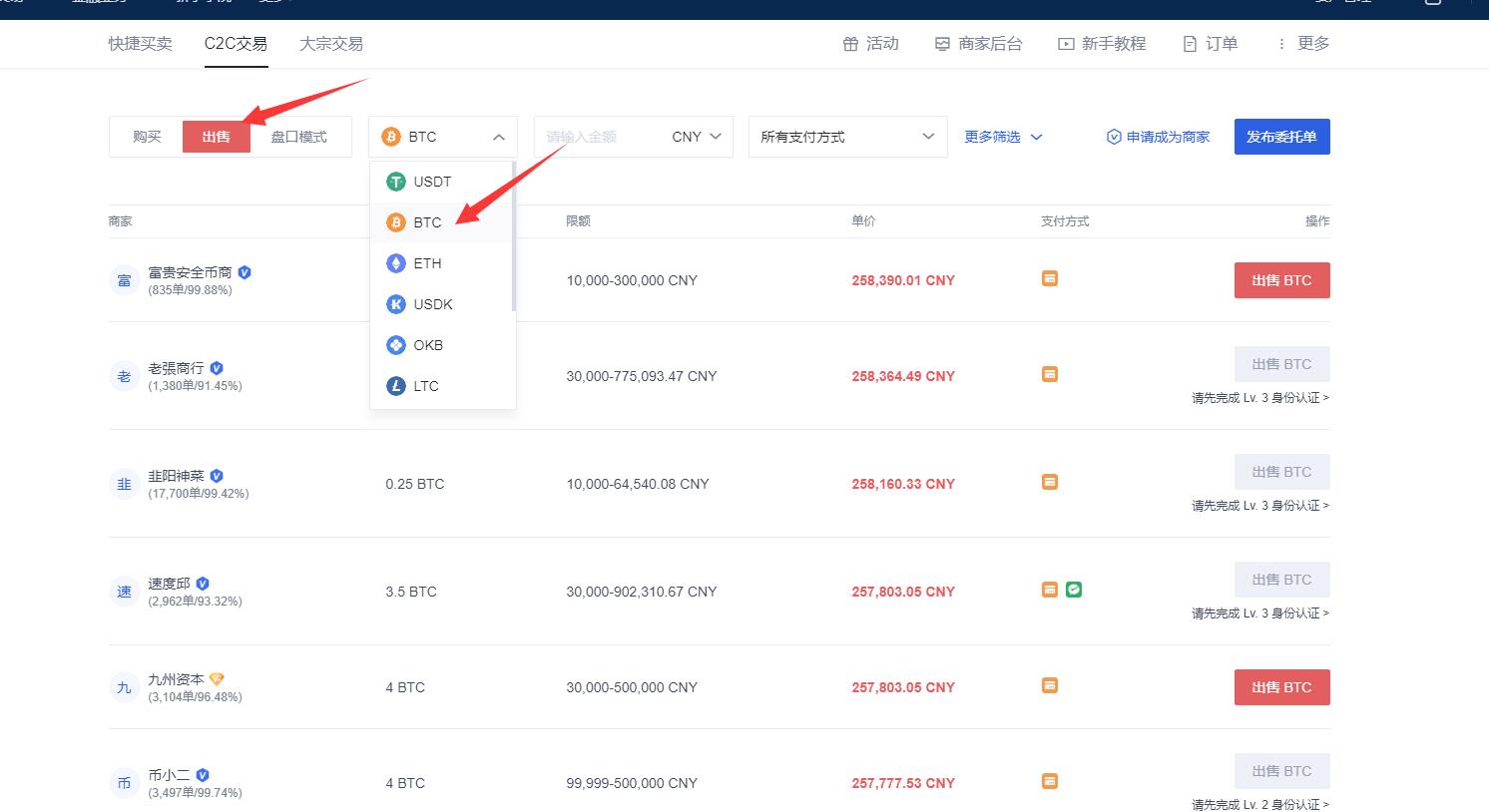This screenshot has width=1489, height=812.
Task: Open the 订单 orders icon
Action: [x=1188, y=43]
